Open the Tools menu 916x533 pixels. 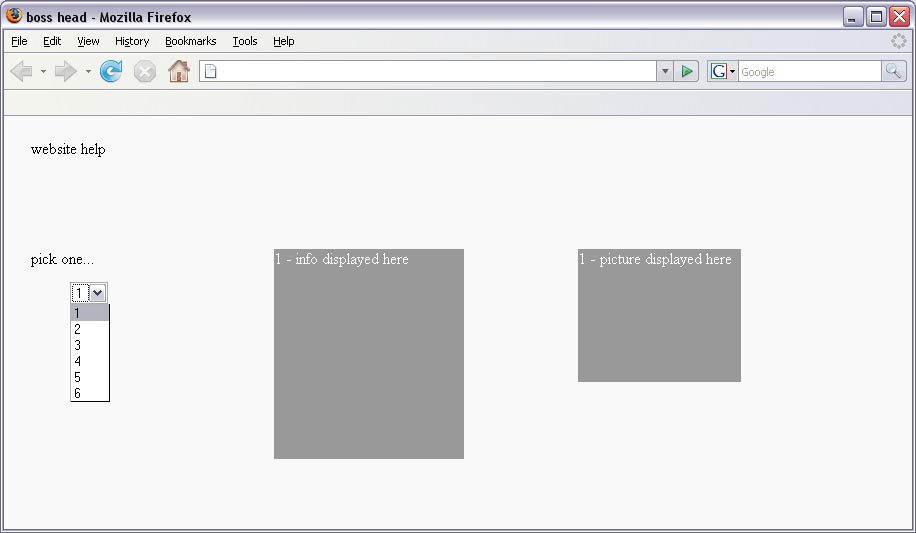245,41
